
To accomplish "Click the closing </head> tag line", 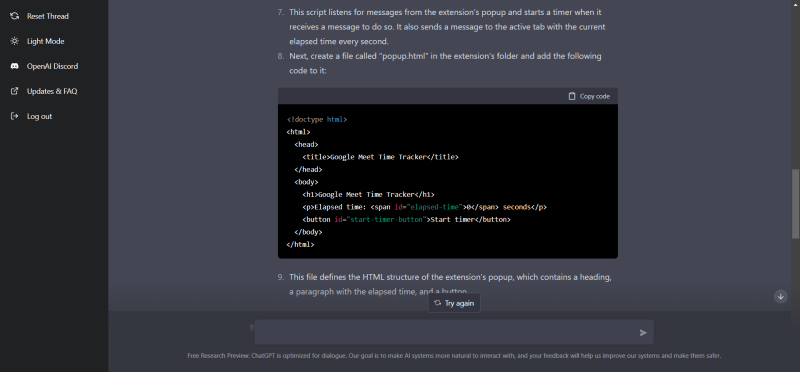I will tap(308, 169).
